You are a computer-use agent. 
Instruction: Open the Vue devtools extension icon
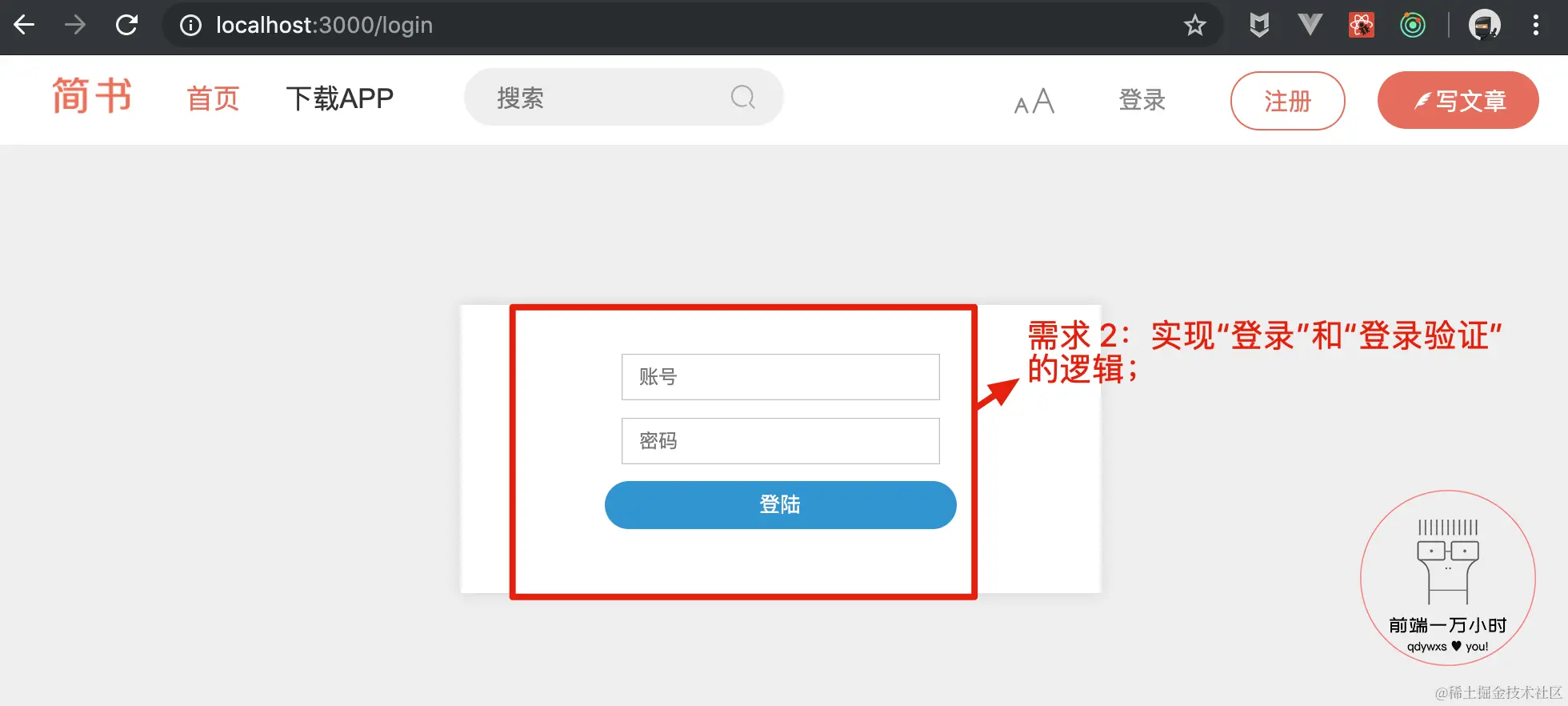click(1310, 25)
